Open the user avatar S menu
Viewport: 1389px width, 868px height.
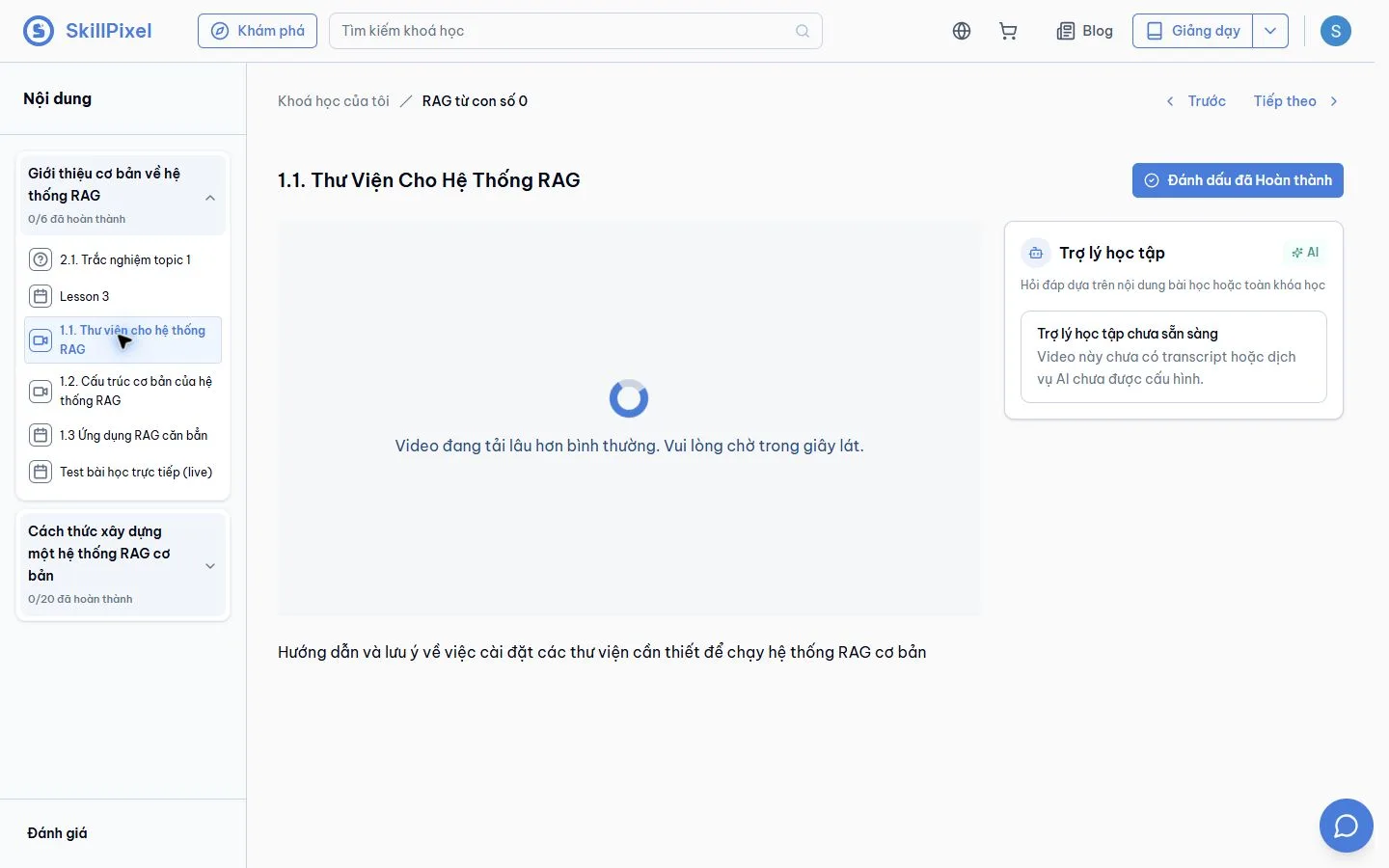[1336, 31]
